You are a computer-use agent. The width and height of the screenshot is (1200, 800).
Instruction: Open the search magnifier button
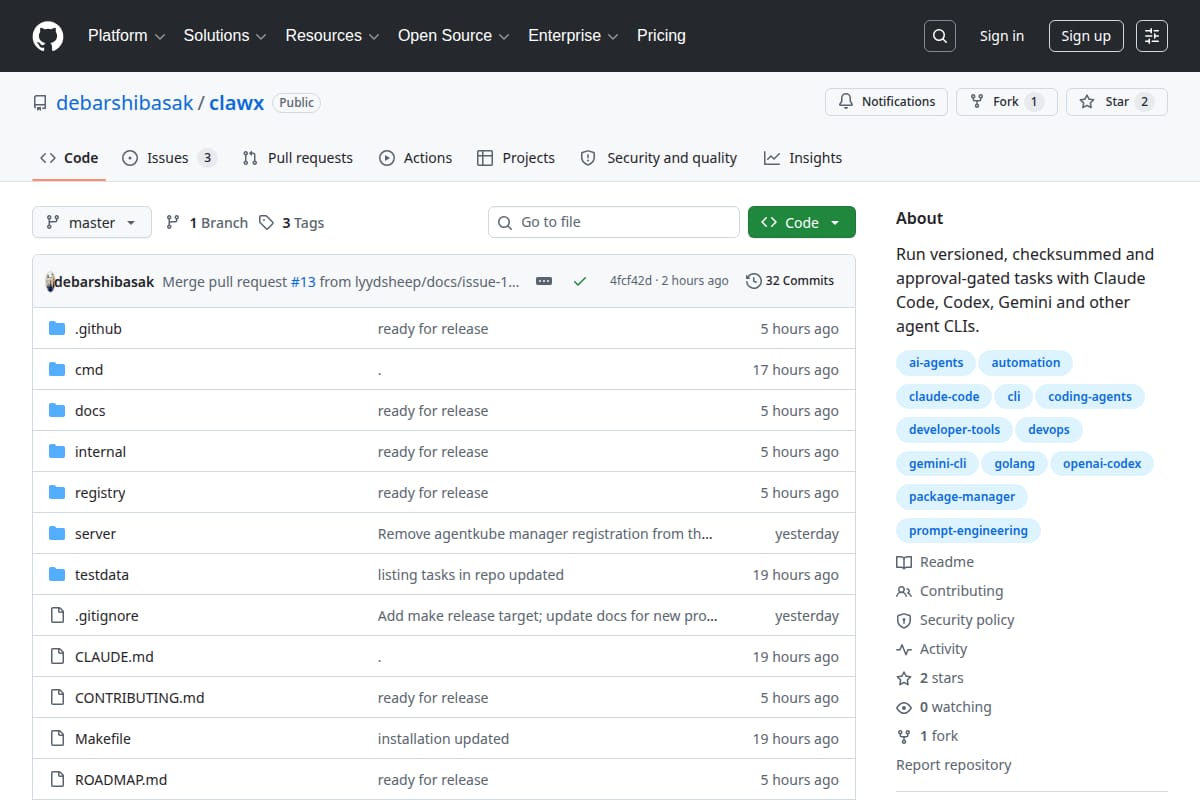(939, 36)
